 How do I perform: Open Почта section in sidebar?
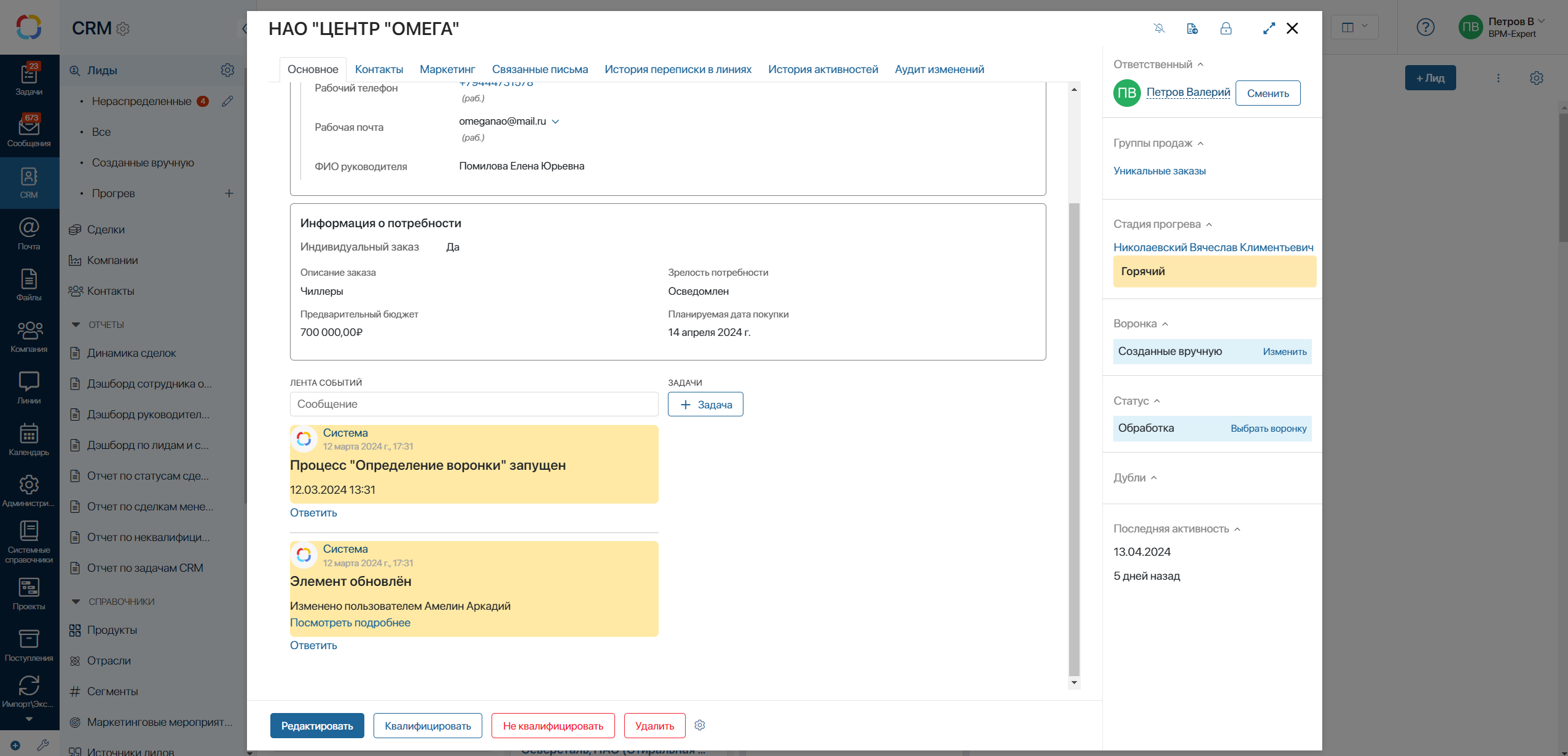tap(29, 234)
